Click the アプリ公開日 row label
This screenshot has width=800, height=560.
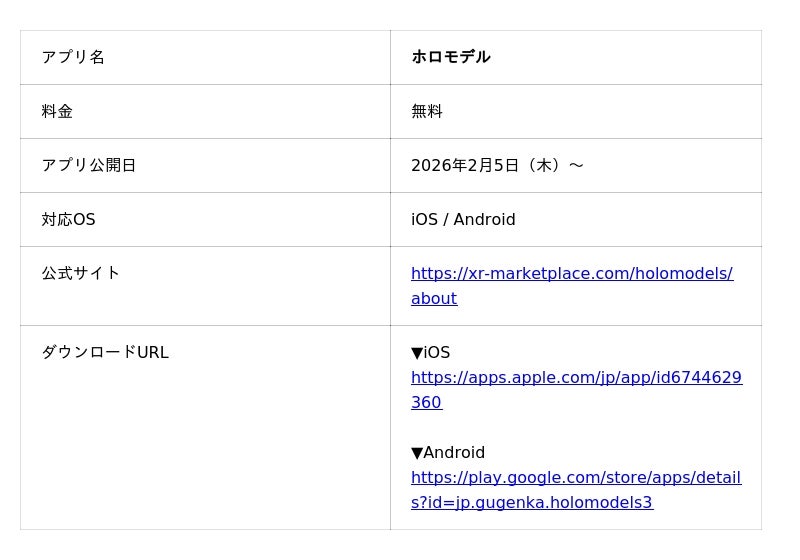89,165
